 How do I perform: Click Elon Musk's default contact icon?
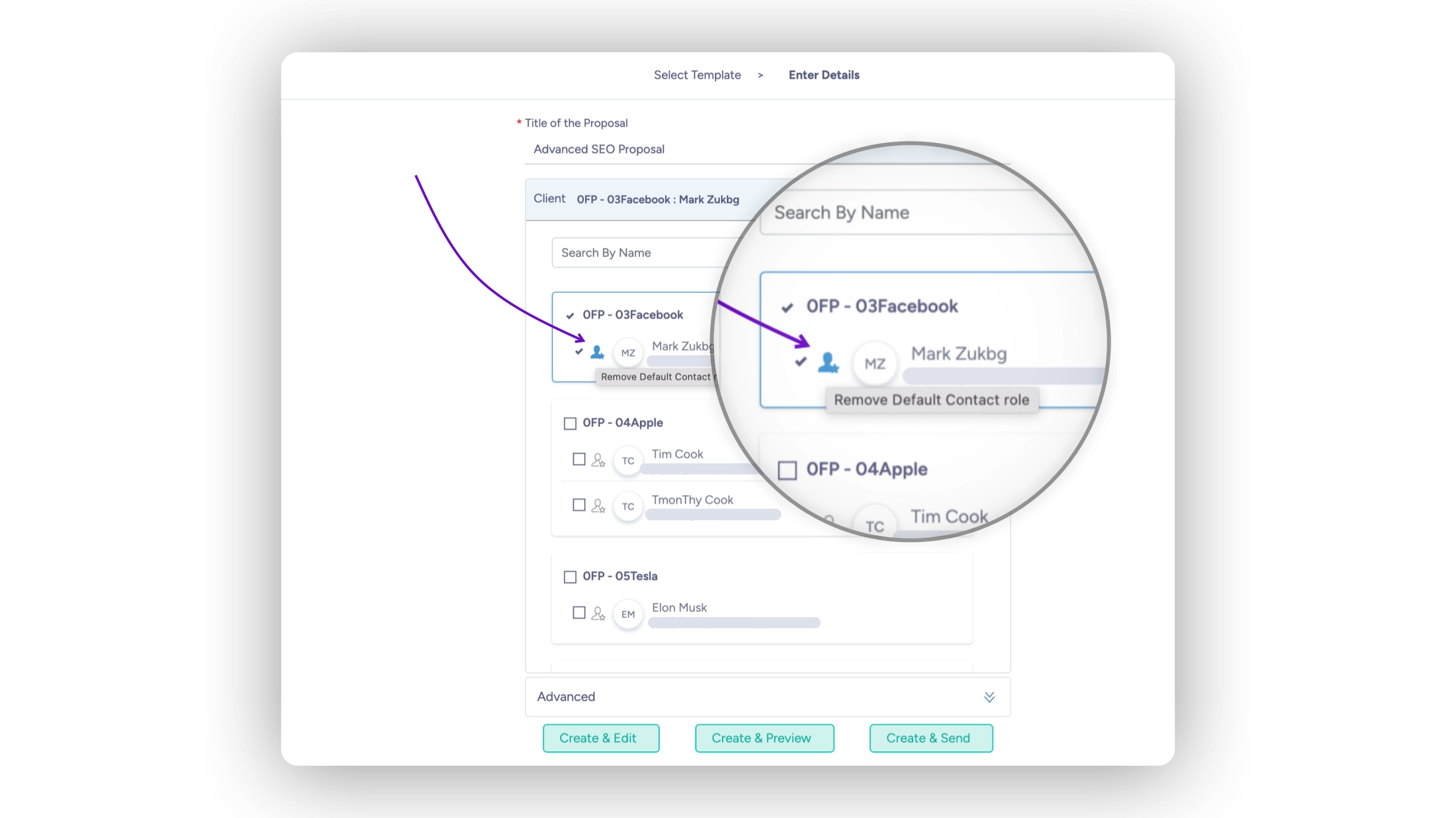[598, 613]
